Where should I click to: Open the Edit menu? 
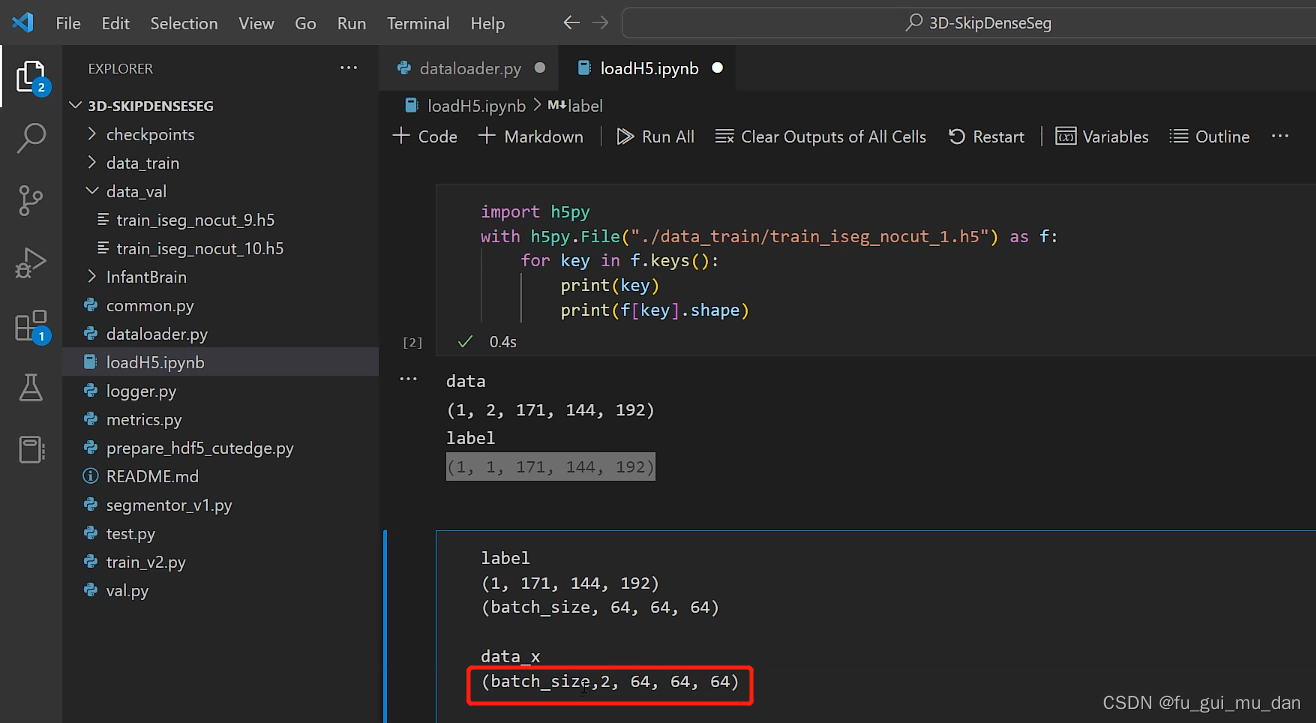tap(116, 23)
